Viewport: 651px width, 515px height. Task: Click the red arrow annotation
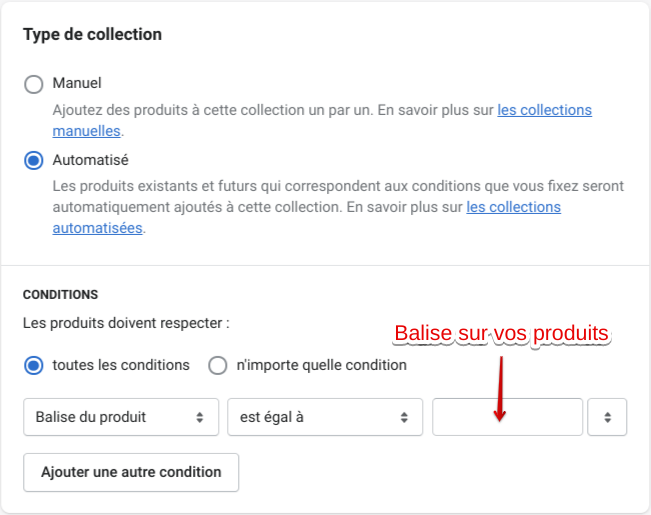(500, 385)
